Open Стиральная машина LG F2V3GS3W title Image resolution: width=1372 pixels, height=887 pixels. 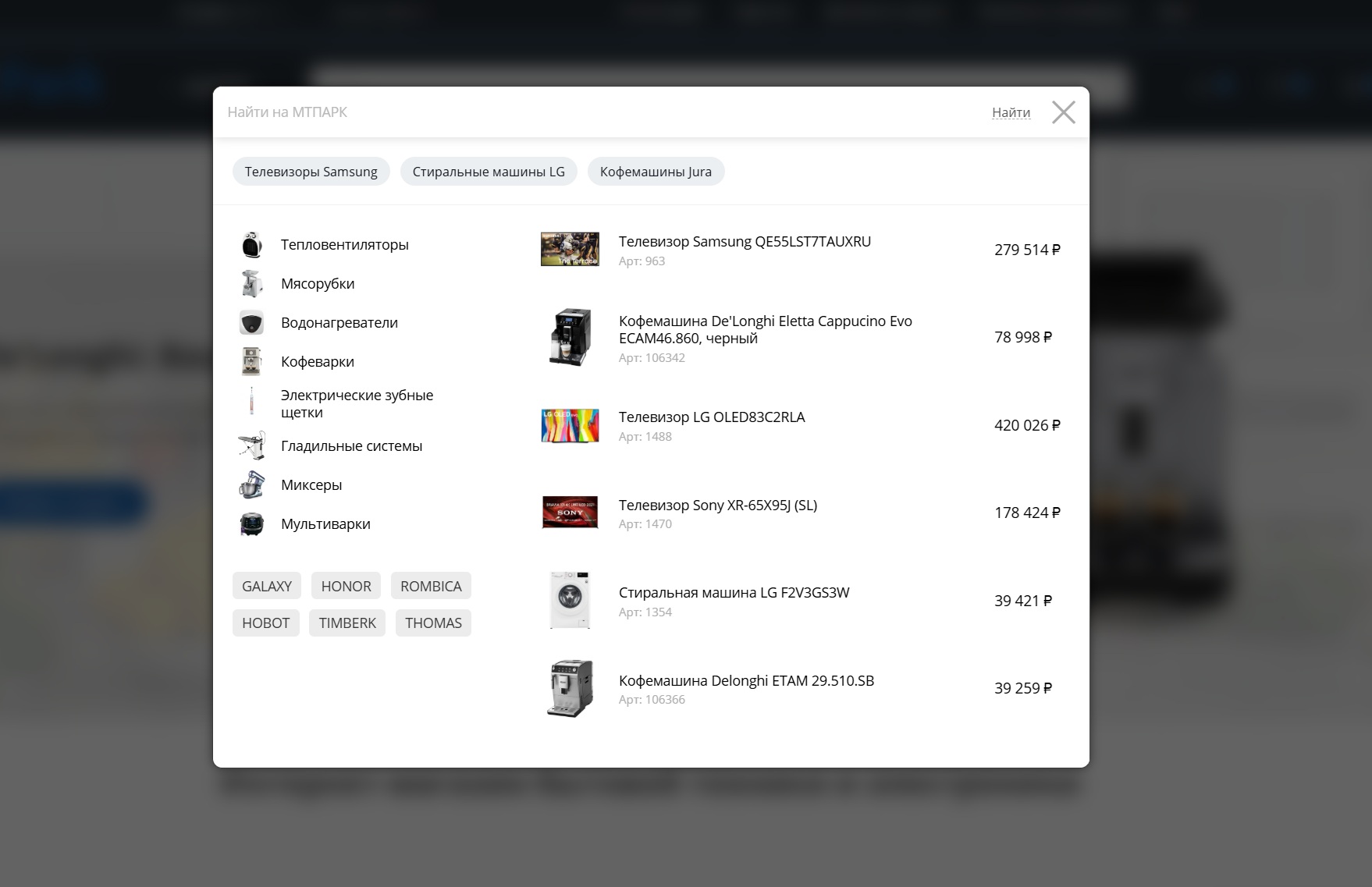point(734,593)
